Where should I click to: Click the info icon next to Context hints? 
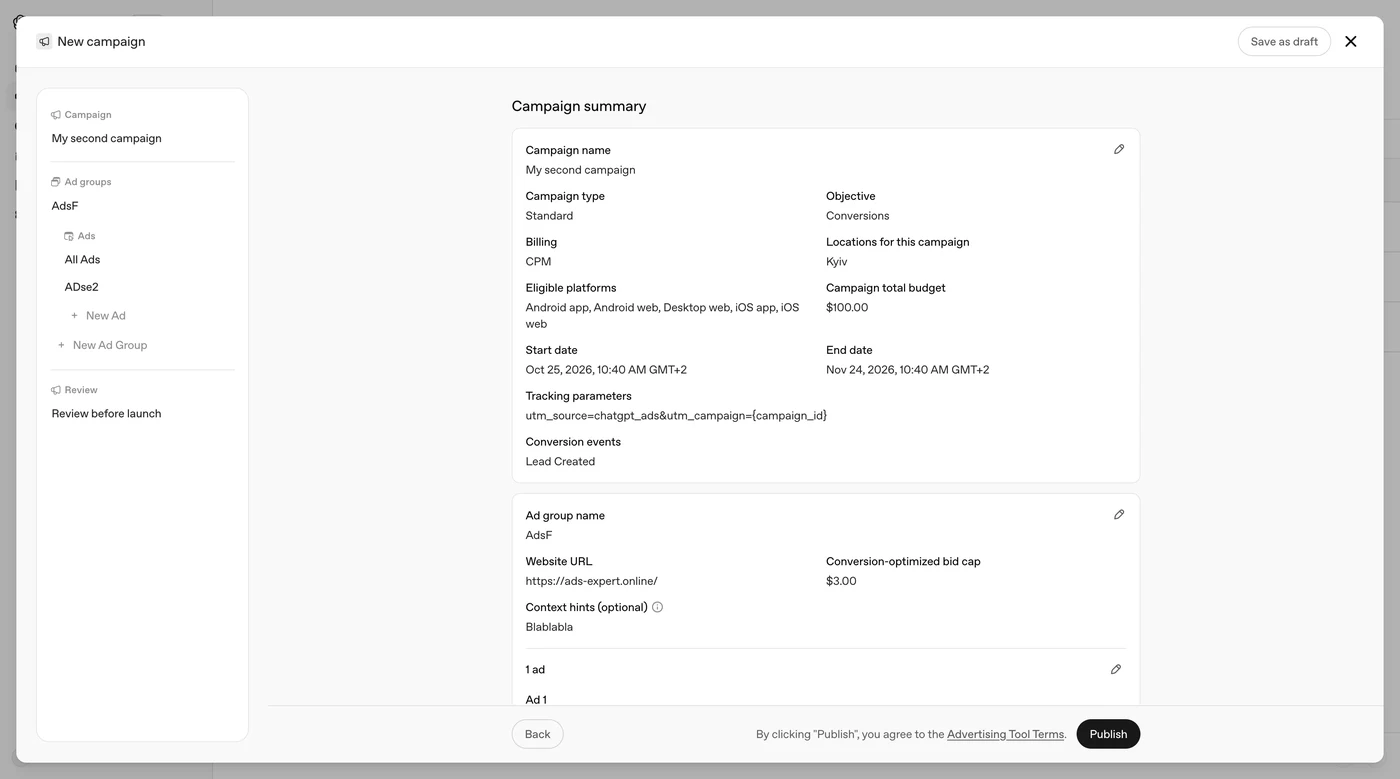[657, 607]
